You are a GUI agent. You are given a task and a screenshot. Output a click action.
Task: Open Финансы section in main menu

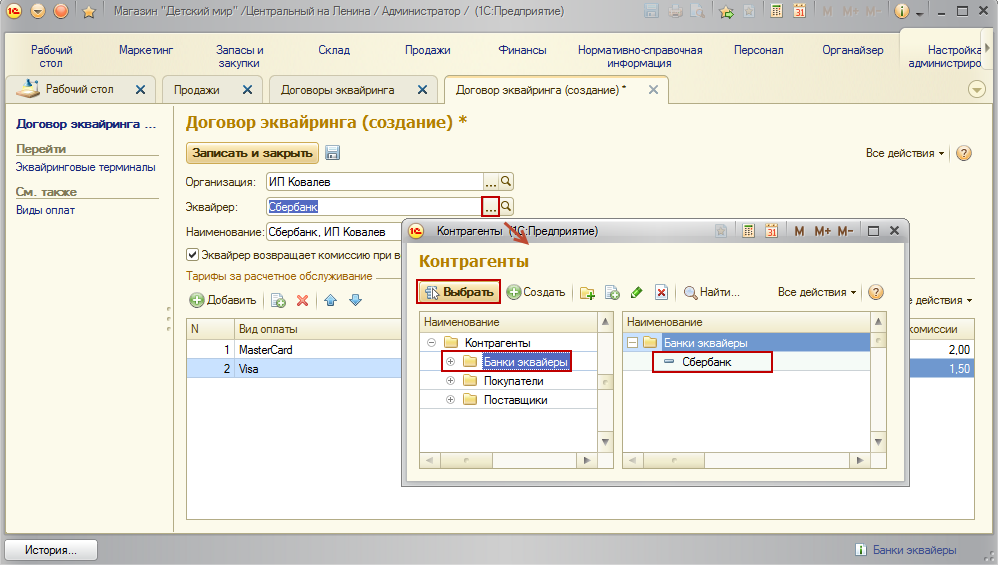click(523, 50)
